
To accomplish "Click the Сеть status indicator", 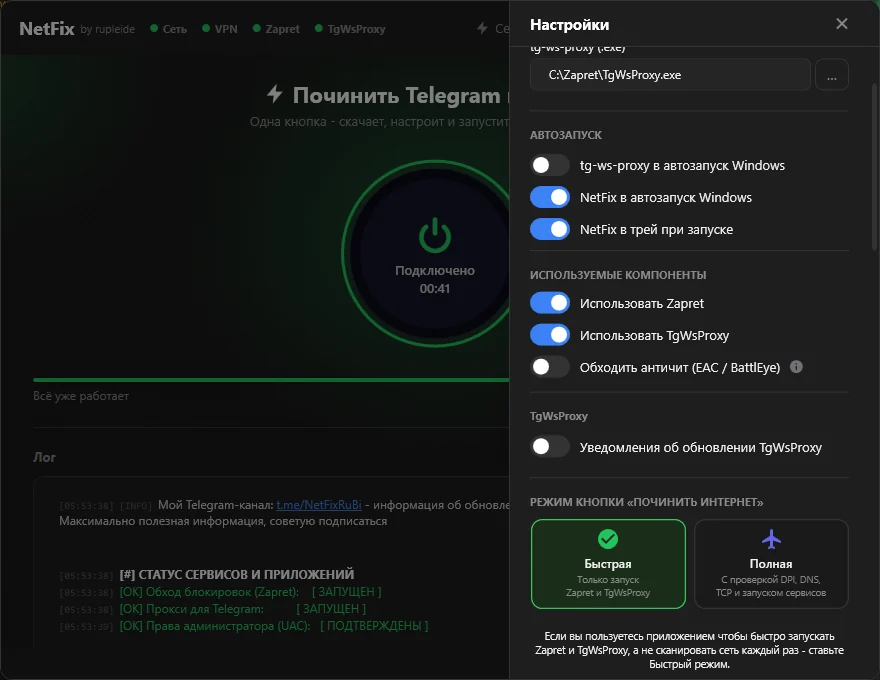I will point(168,29).
